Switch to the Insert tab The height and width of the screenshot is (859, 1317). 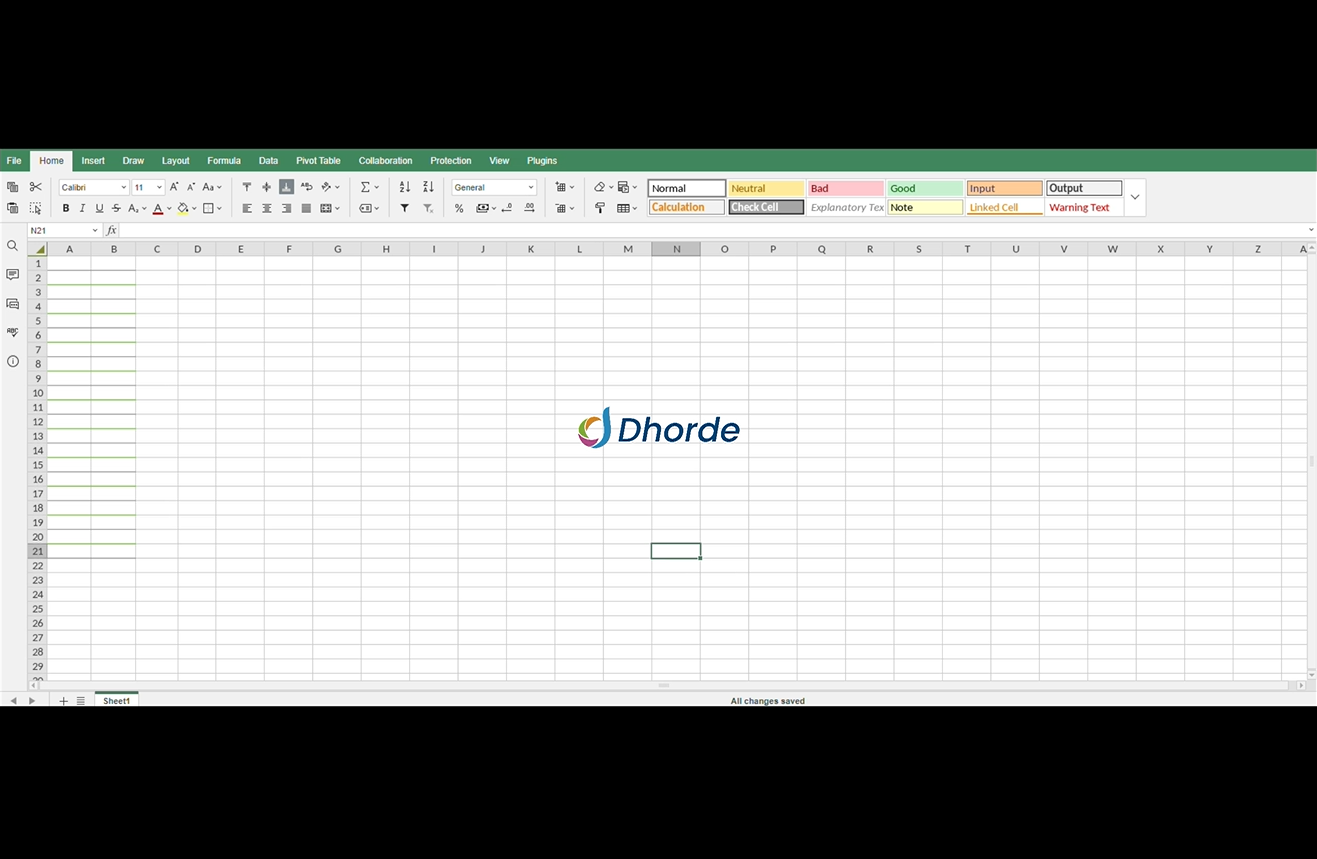(x=93, y=160)
